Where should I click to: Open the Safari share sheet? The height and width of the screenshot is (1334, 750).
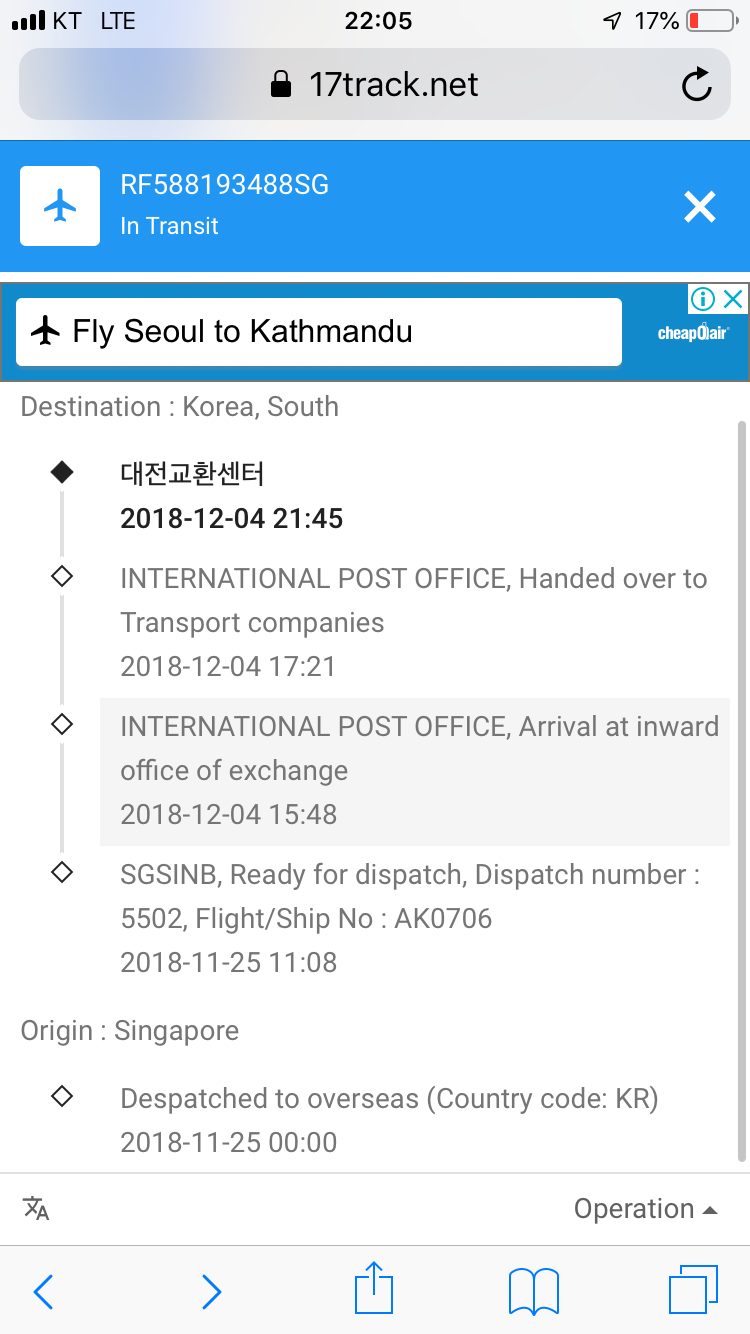374,1289
